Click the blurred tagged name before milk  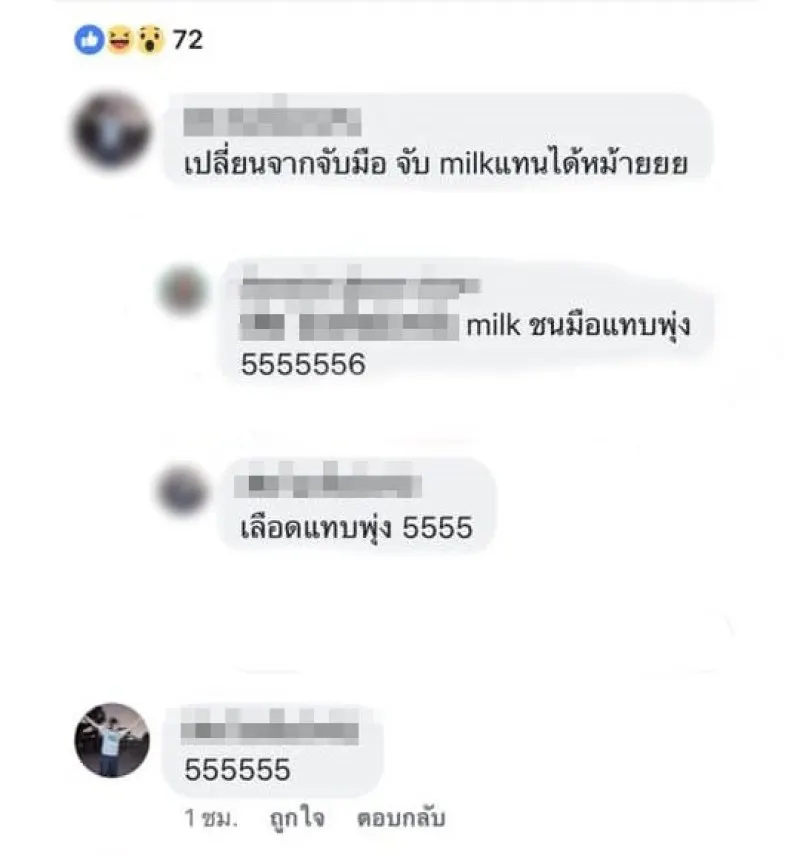(350, 327)
